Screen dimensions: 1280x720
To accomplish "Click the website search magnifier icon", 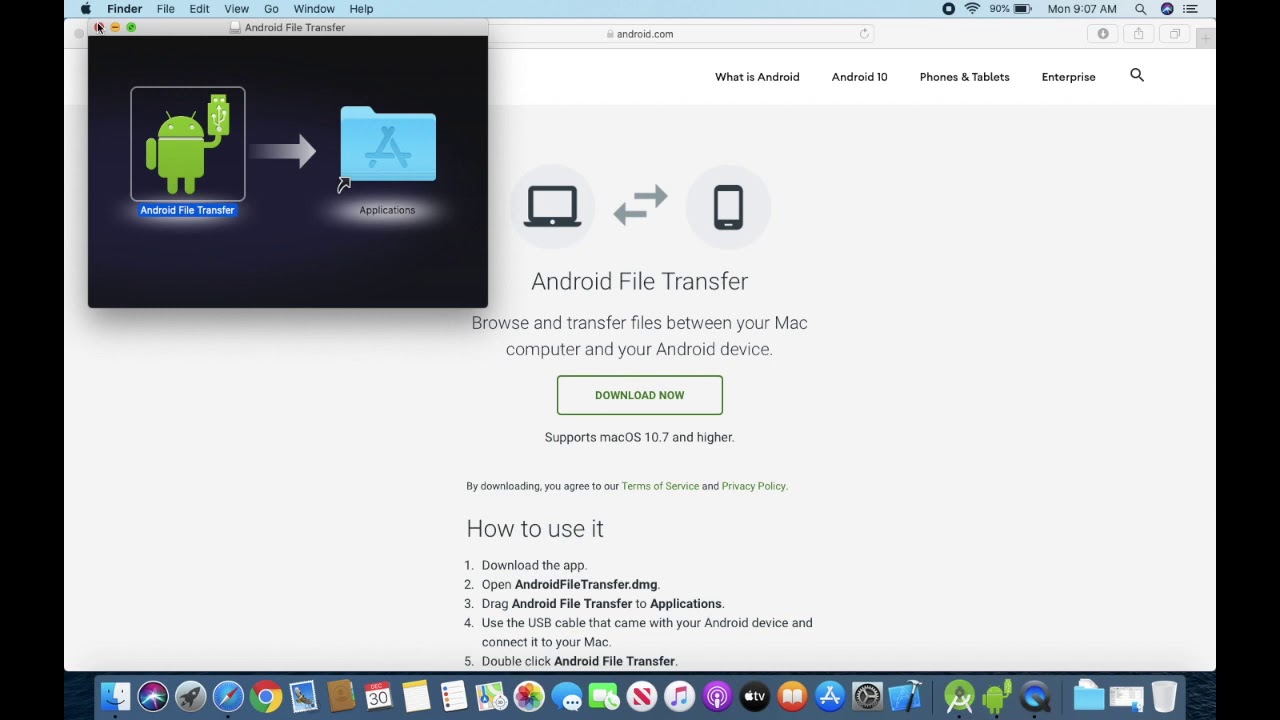I will pyautogui.click(x=1137, y=76).
